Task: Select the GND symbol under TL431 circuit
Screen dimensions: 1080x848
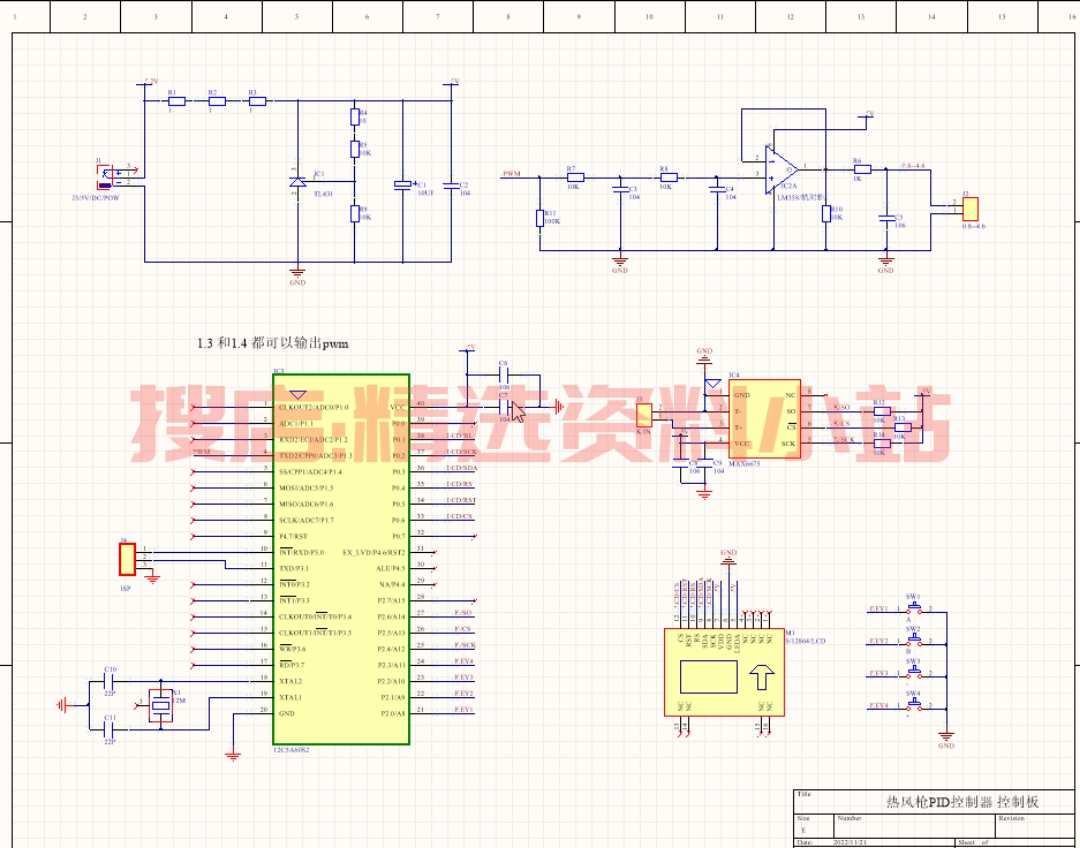Action: (x=298, y=273)
